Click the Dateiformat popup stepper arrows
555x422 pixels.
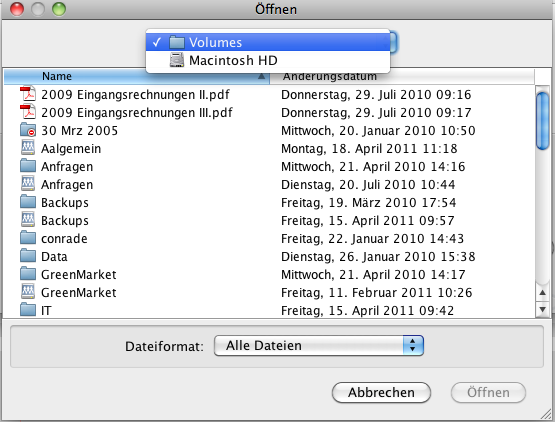[x=413, y=346]
